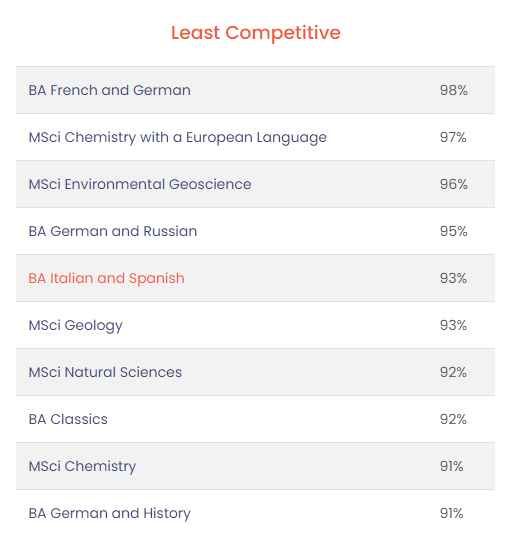The height and width of the screenshot is (533, 518).
Task: Open the BA German and Russian course
Action: [x=113, y=231]
